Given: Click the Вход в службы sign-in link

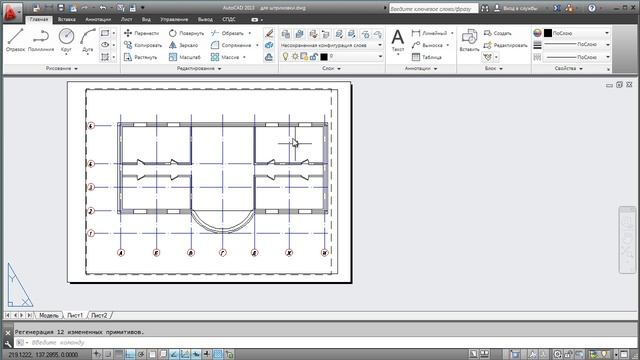Looking at the screenshot, I should point(516,8).
